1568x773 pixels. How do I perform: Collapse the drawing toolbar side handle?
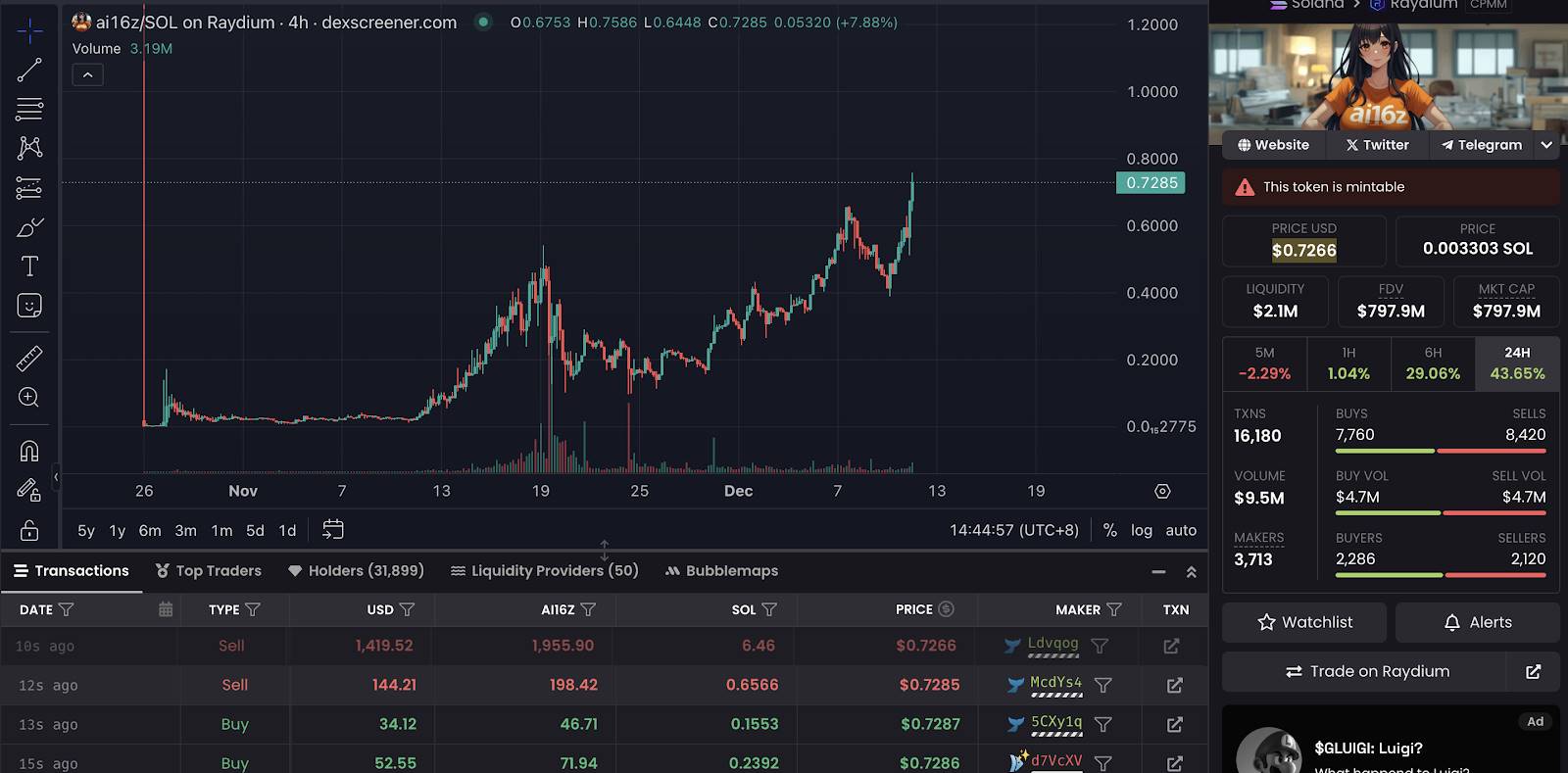[56, 477]
